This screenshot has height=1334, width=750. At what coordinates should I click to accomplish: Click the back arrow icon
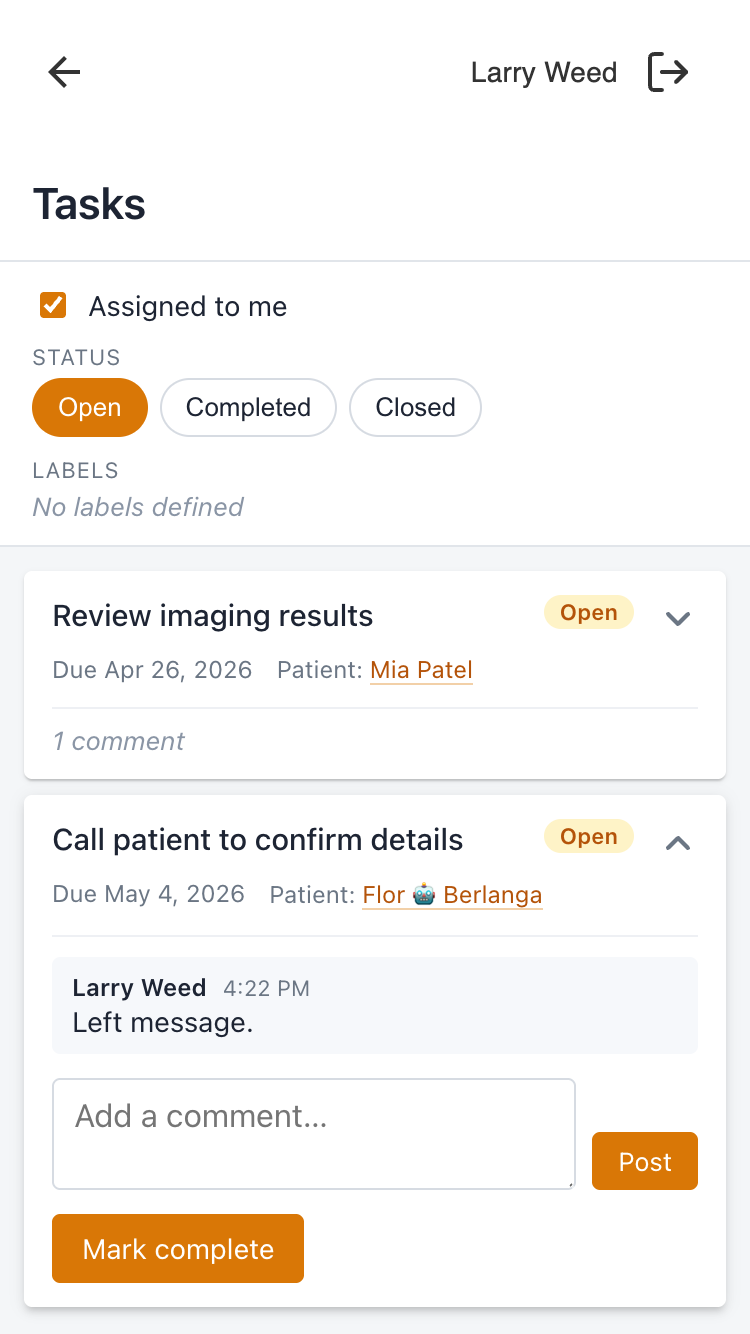point(65,72)
